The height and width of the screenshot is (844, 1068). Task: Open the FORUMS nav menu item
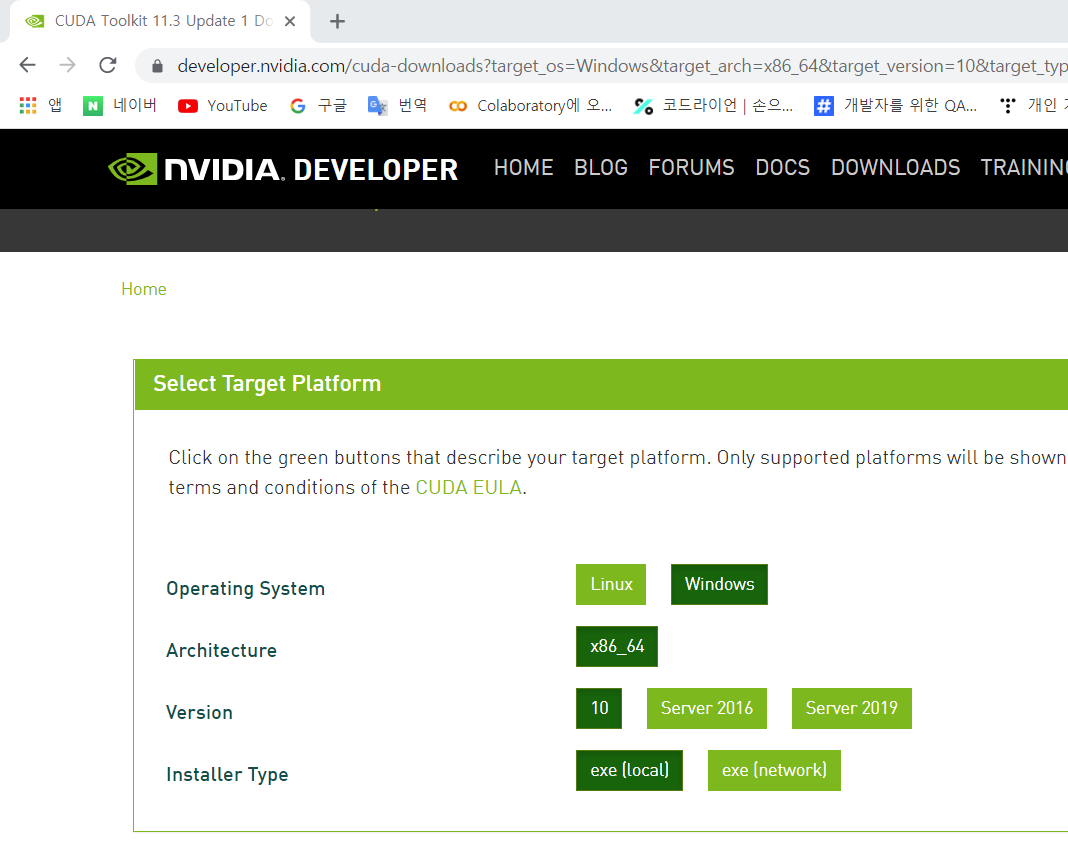tap(691, 168)
